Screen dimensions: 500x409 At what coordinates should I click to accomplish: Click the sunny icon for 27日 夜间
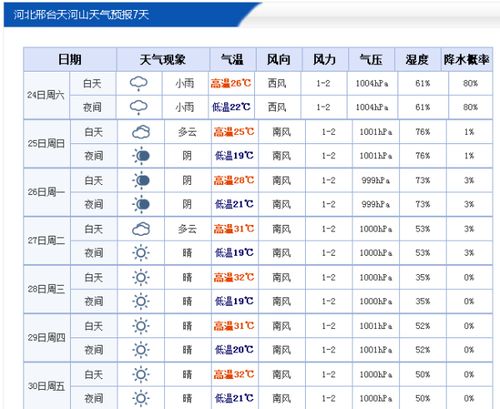click(x=141, y=253)
